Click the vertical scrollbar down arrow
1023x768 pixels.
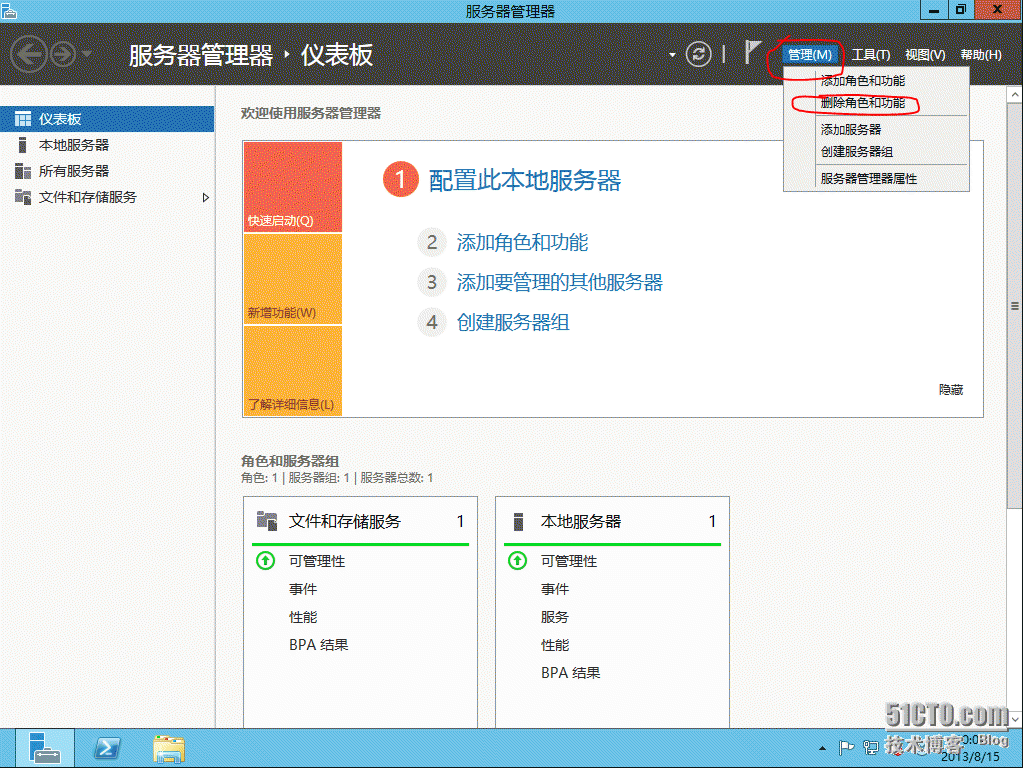(1015, 719)
